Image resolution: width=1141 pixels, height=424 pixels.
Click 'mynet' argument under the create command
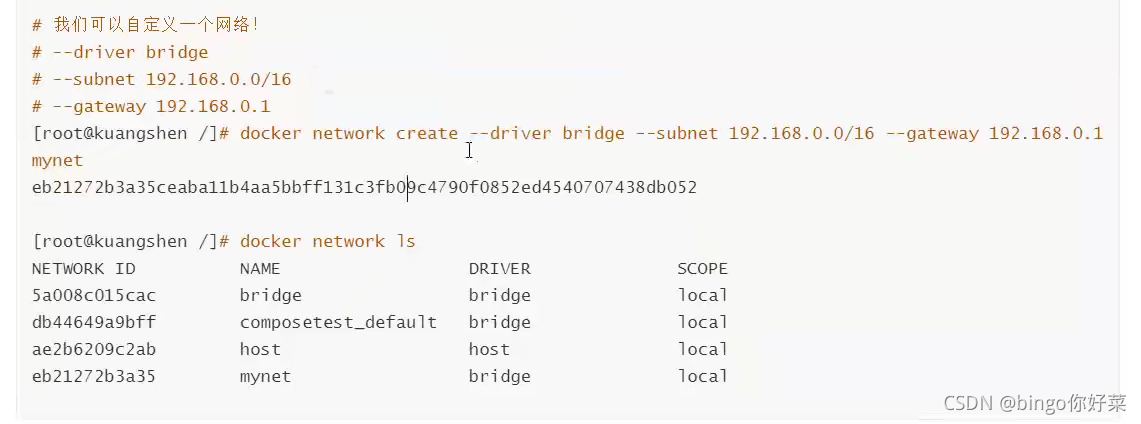pos(57,161)
